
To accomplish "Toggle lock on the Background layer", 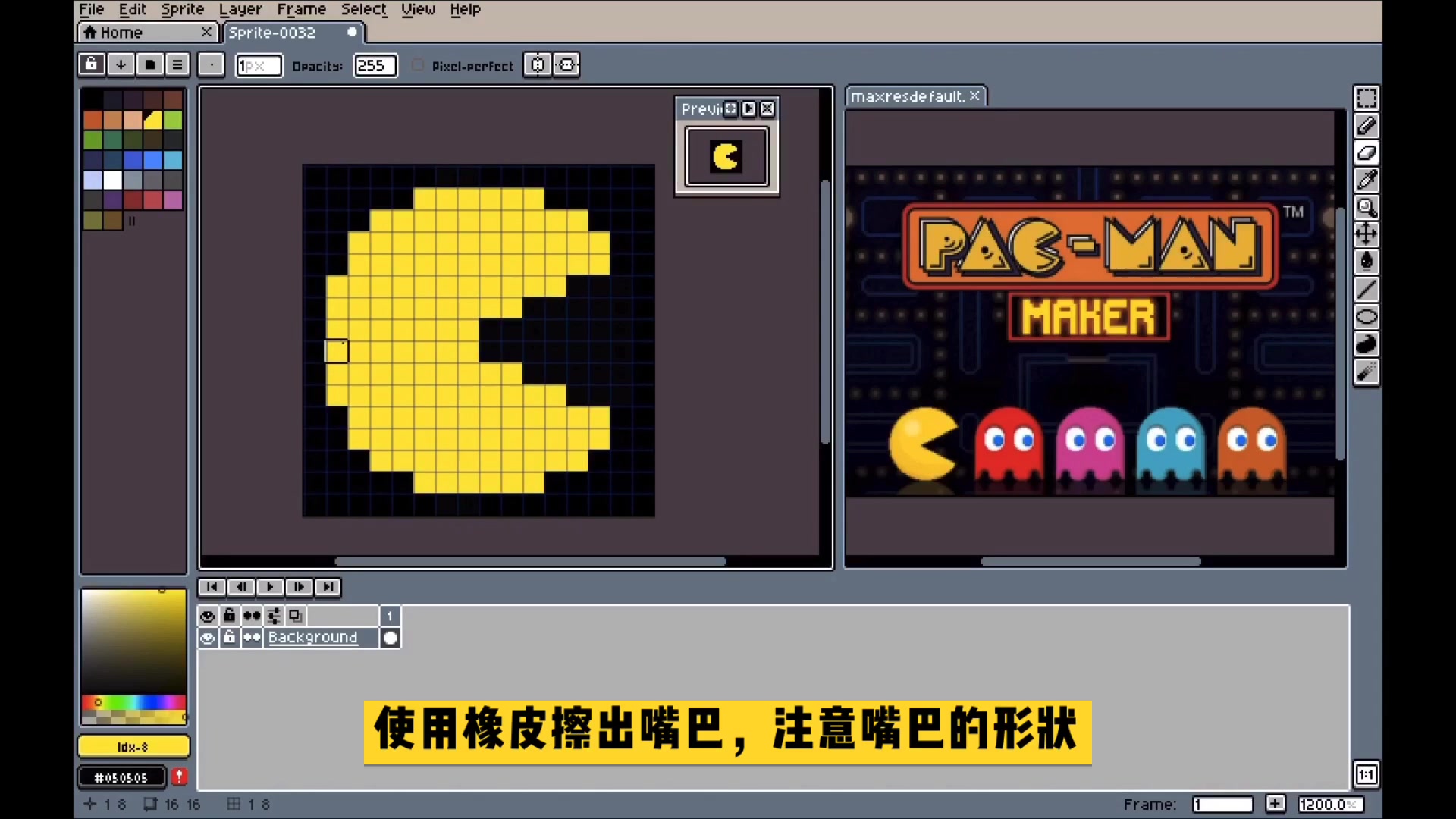I will tap(229, 638).
